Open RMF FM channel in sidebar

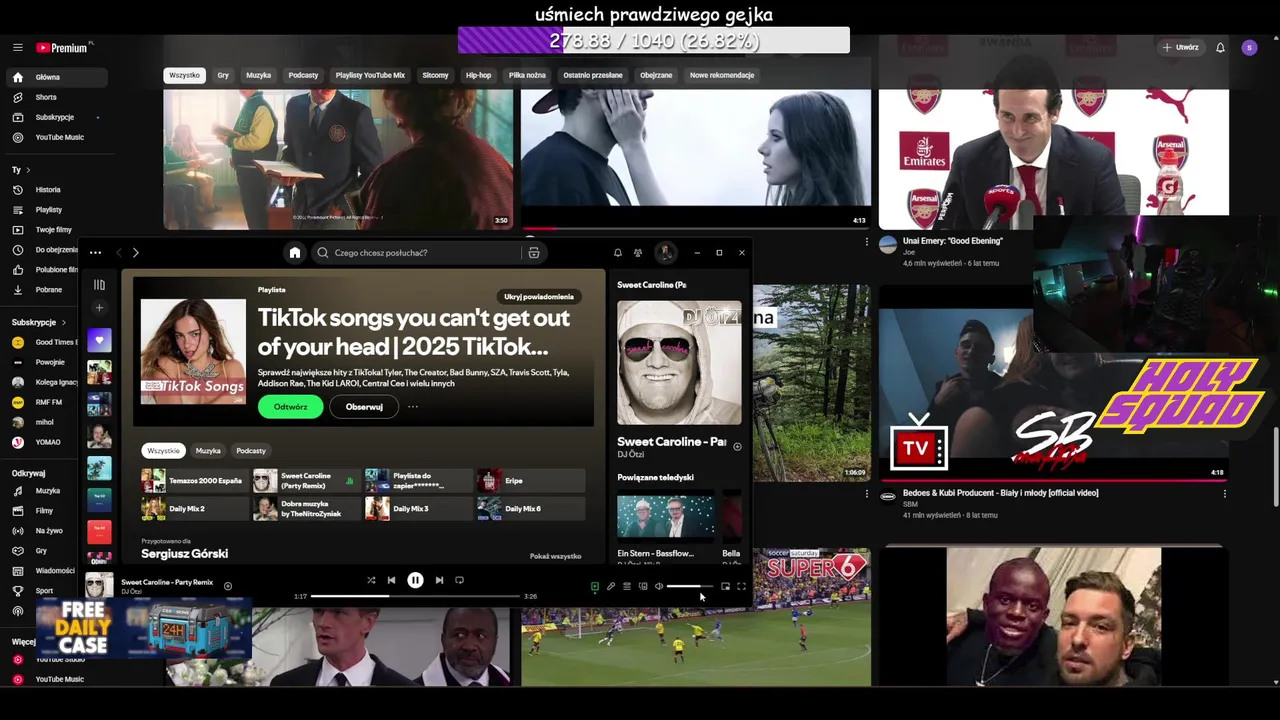pos(48,402)
